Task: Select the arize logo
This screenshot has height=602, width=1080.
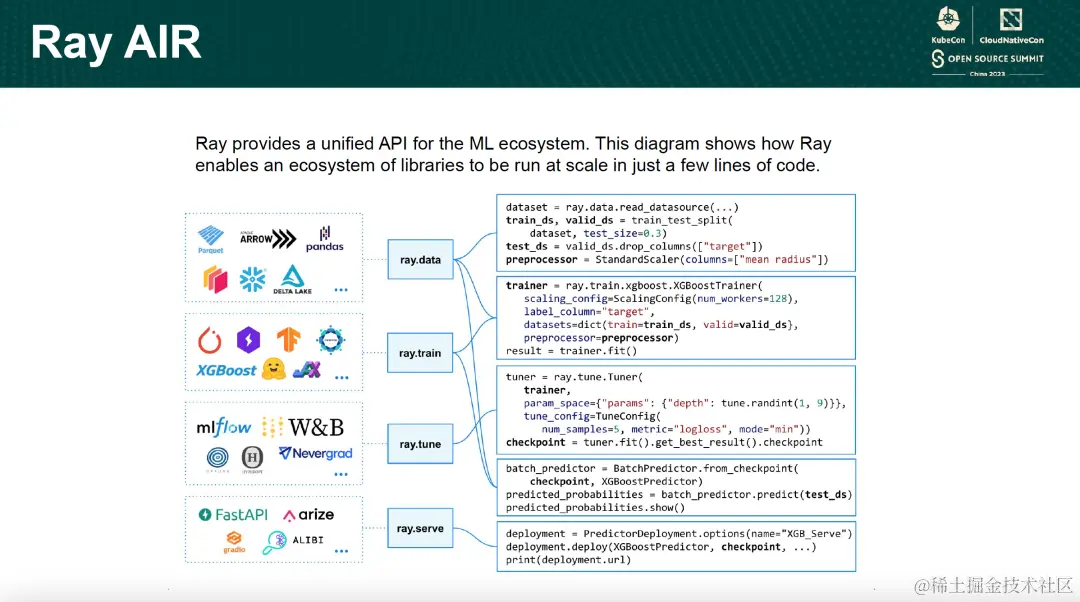Action: click(x=309, y=515)
